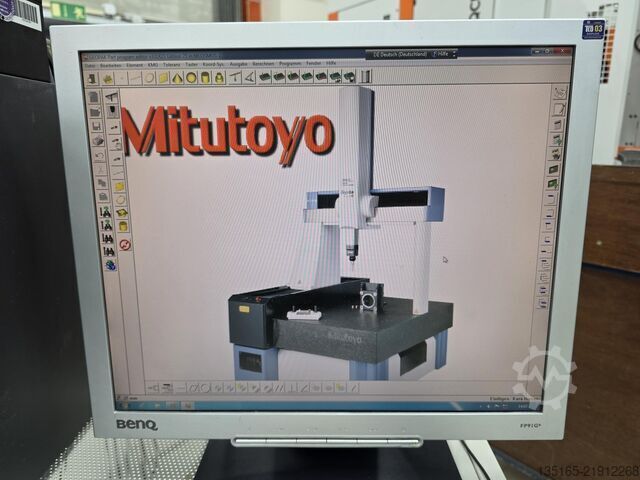Click the top icon in the right toolbar

(x=560, y=93)
